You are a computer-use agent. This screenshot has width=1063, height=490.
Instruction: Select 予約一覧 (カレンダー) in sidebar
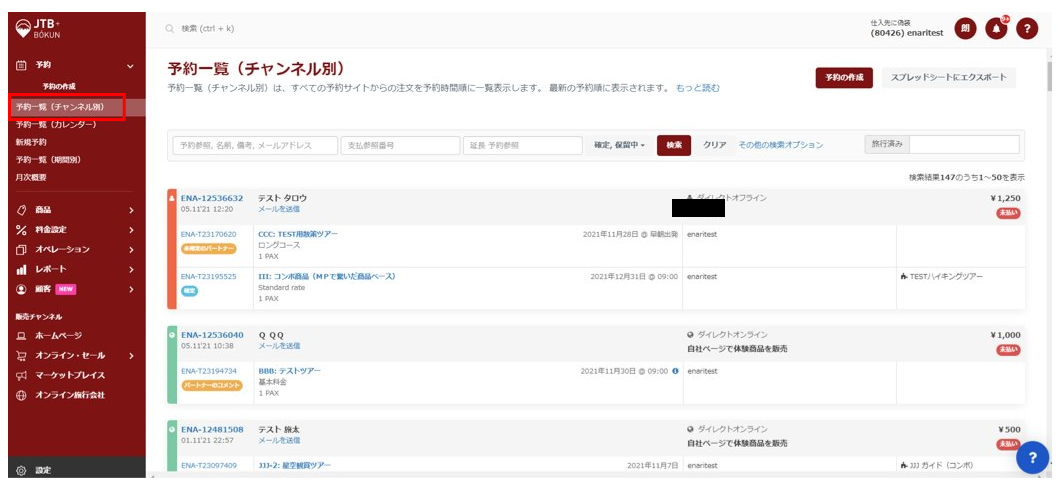pyautogui.click(x=56, y=125)
